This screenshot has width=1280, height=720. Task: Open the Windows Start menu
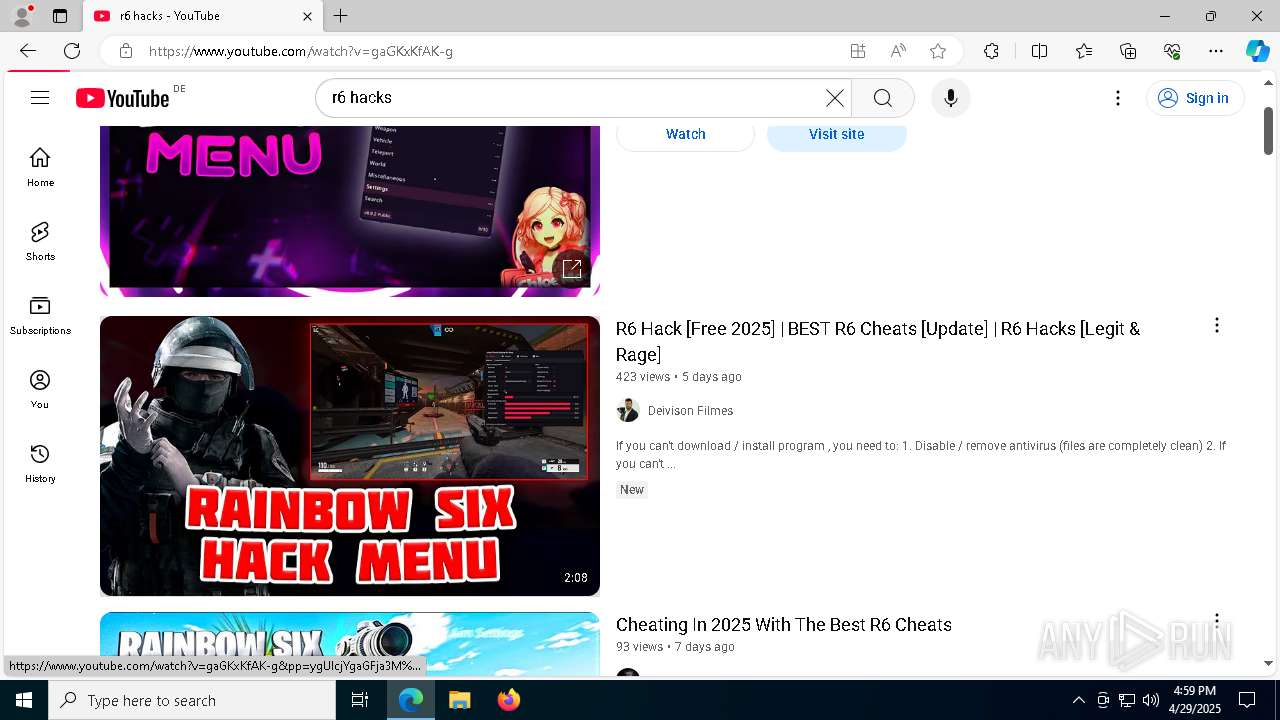(24, 700)
